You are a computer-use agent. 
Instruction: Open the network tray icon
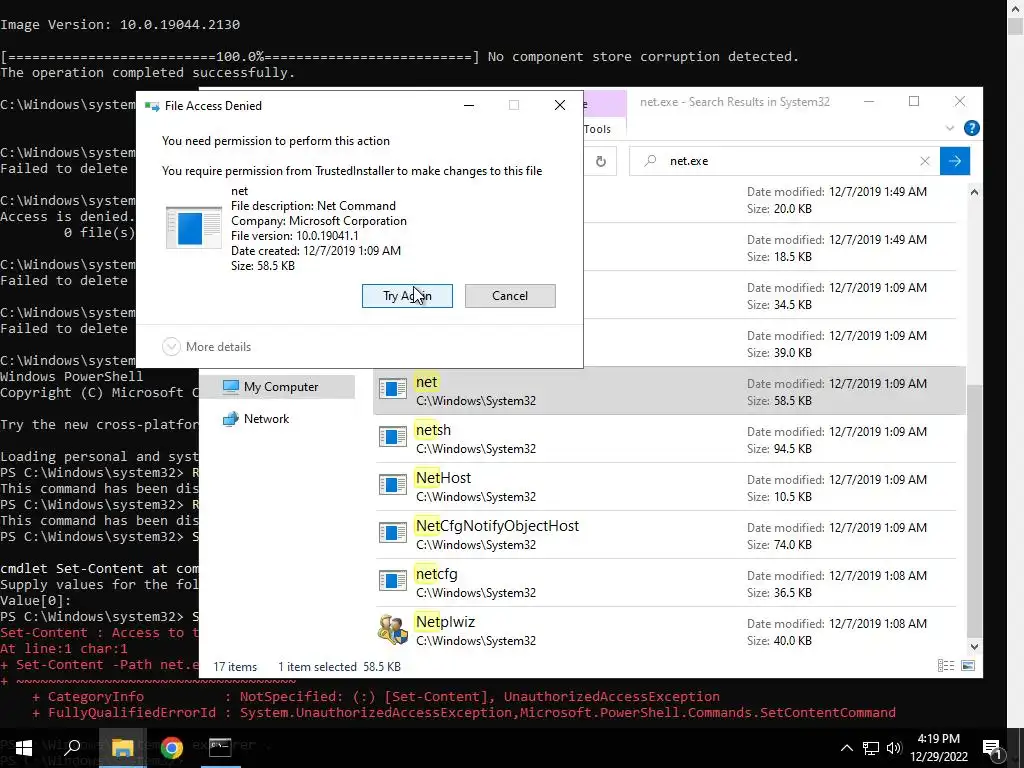click(x=871, y=748)
